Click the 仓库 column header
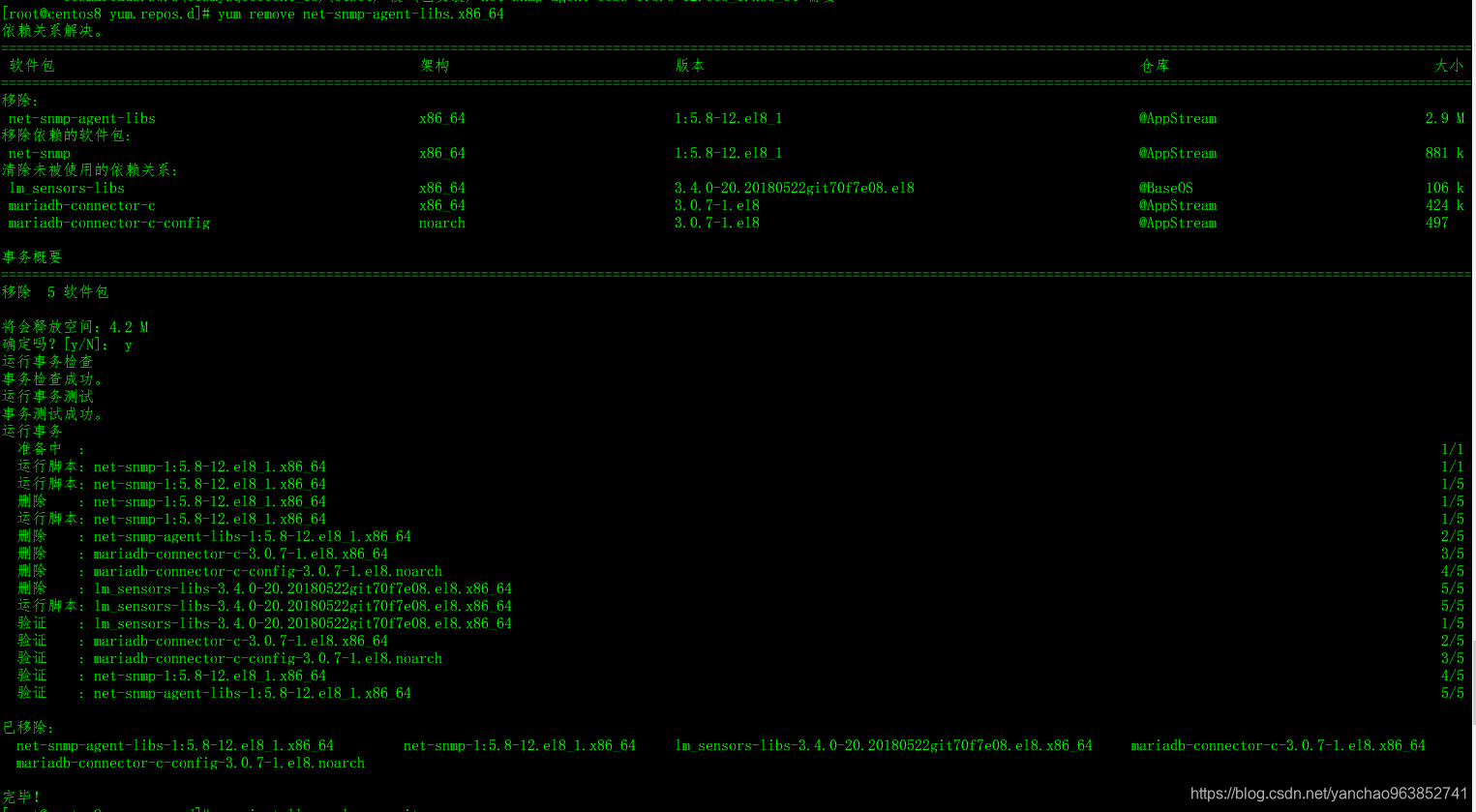Viewport: 1476px width, 812px height. point(1155,66)
